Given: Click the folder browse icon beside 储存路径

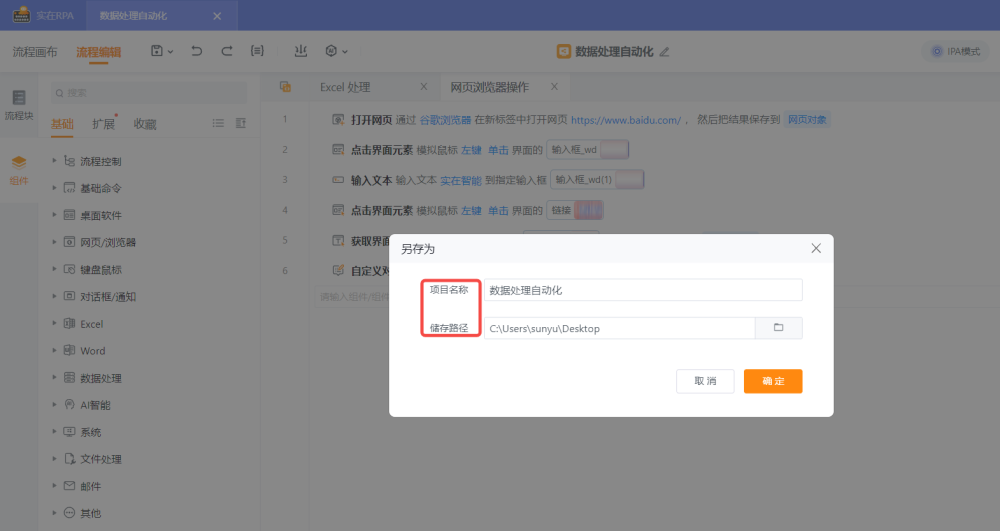Looking at the screenshot, I should point(779,328).
